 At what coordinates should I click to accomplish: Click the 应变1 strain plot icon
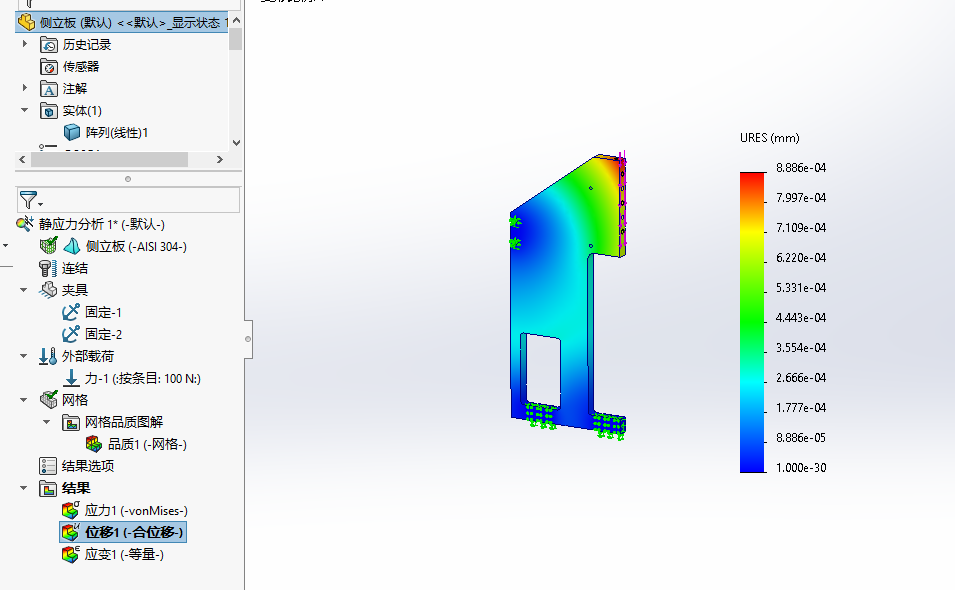(71, 554)
